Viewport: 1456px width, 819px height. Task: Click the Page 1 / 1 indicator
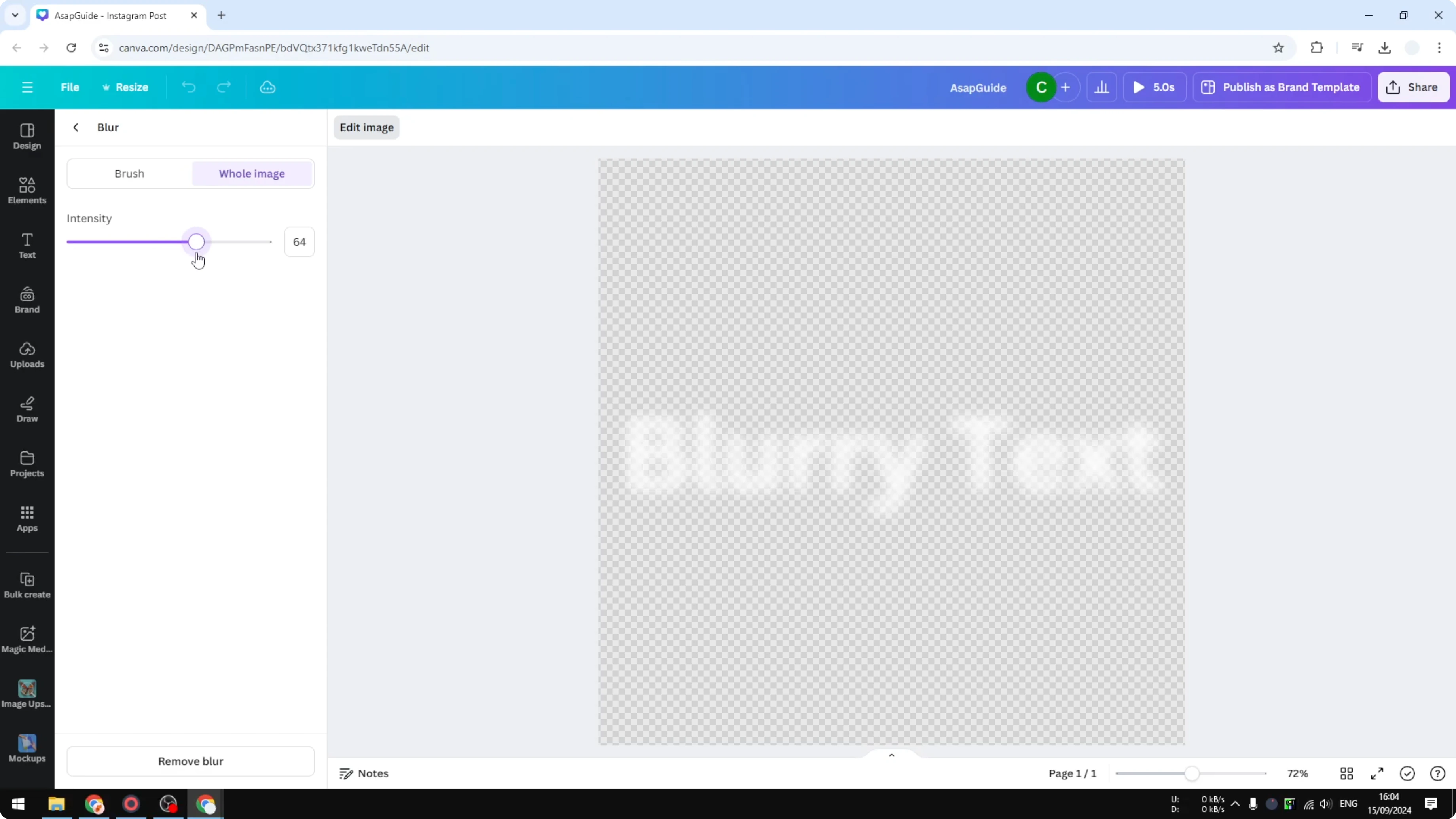coord(1072,773)
